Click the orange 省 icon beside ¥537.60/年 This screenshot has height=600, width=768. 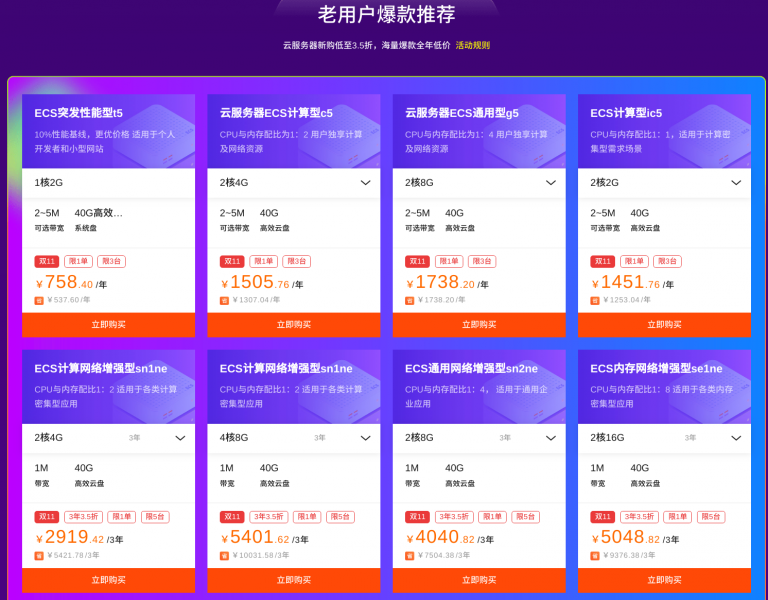[39, 300]
